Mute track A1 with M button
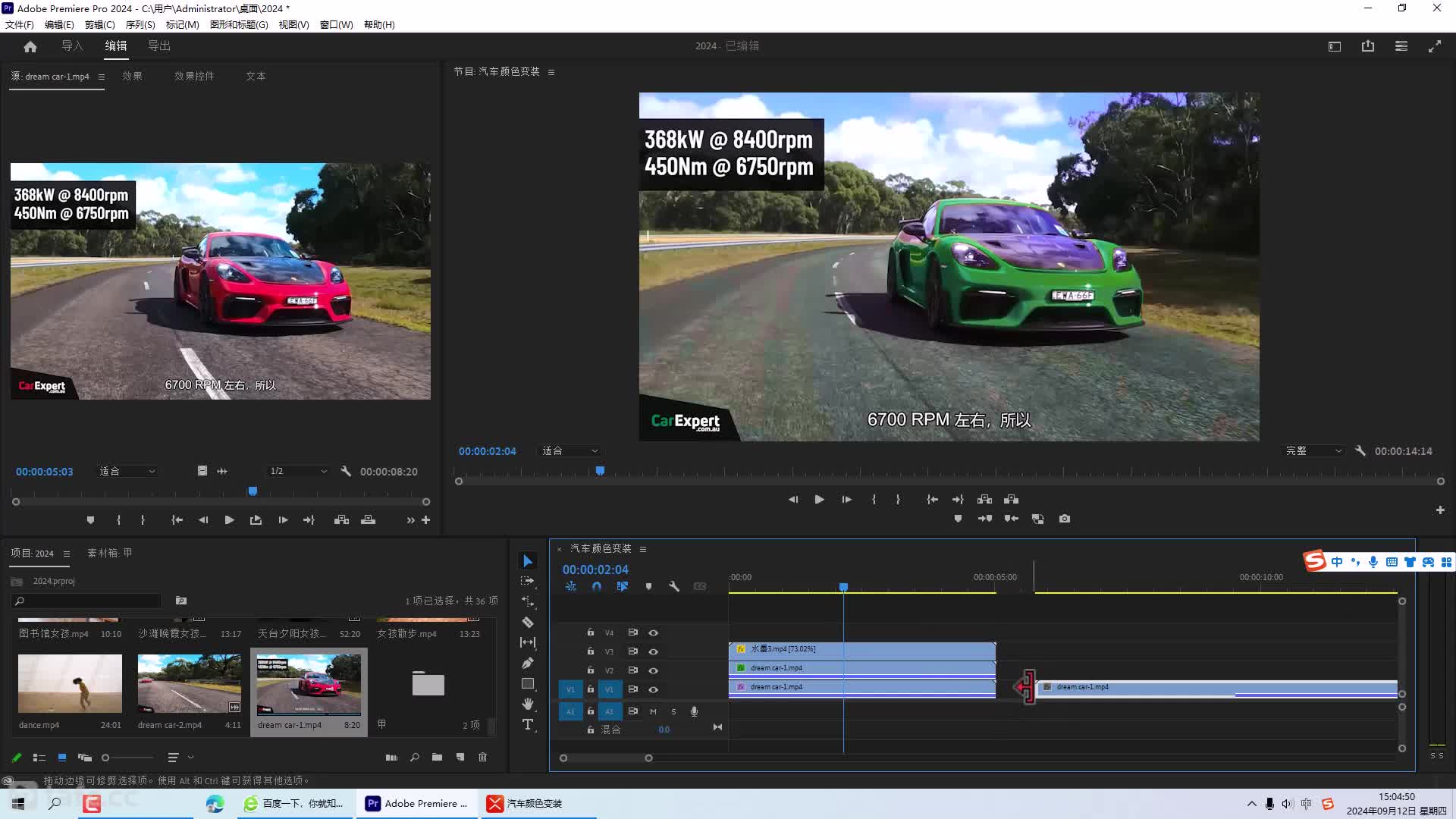1456x819 pixels. pyautogui.click(x=653, y=711)
